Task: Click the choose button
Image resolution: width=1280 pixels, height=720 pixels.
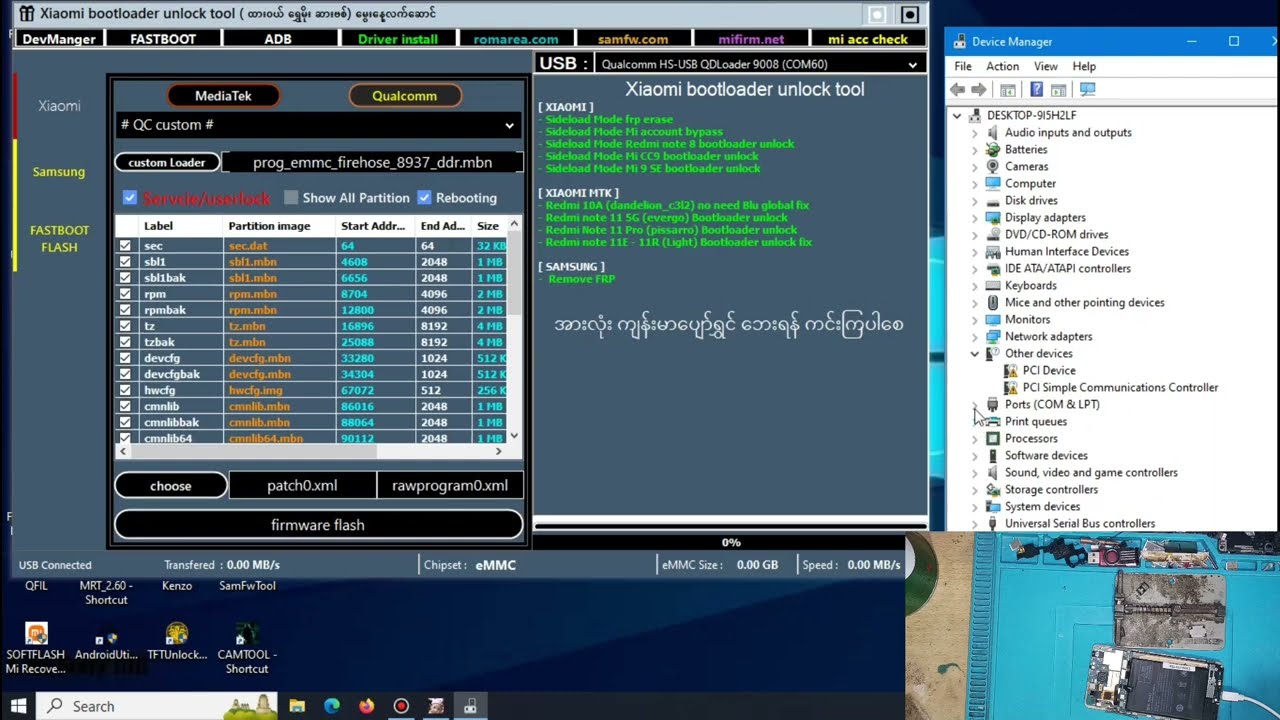Action: click(171, 486)
